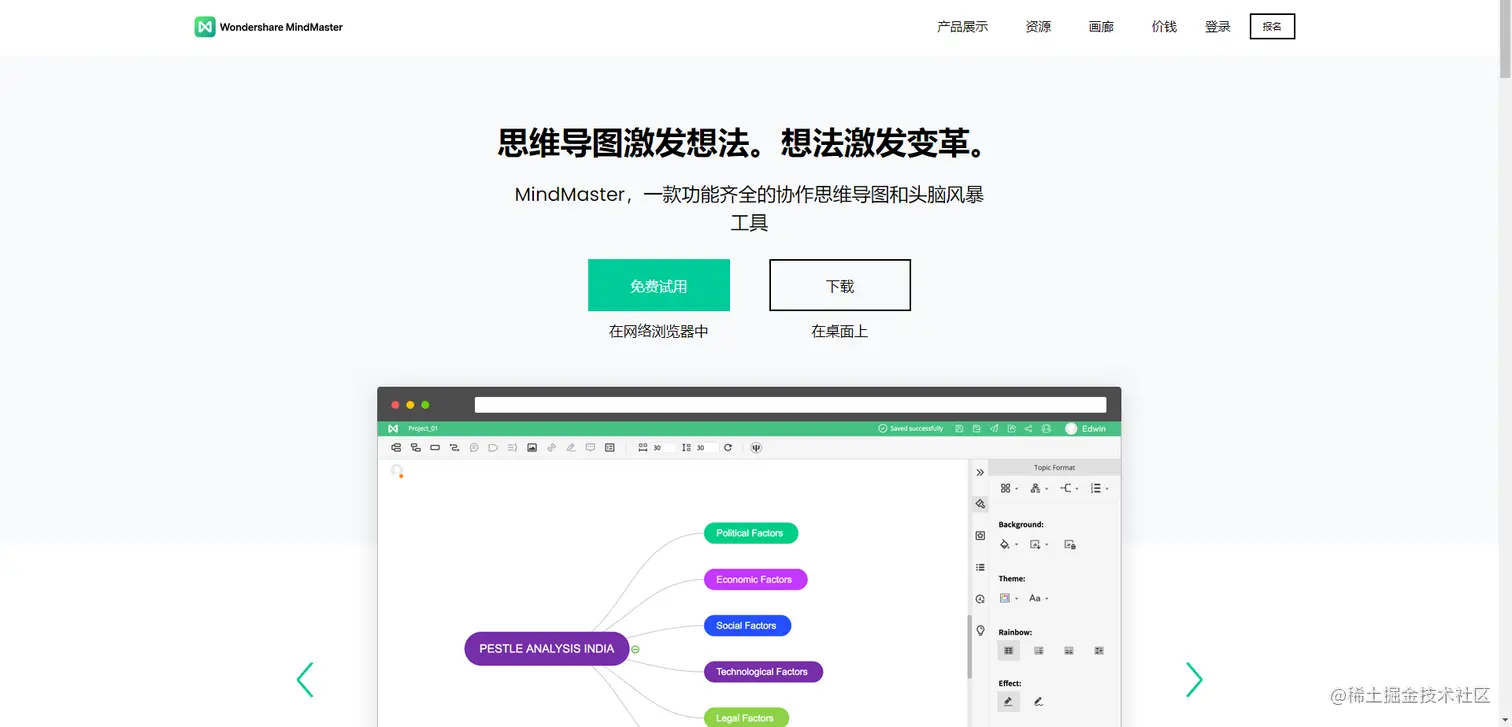Click the save icon in green header

(x=959, y=428)
